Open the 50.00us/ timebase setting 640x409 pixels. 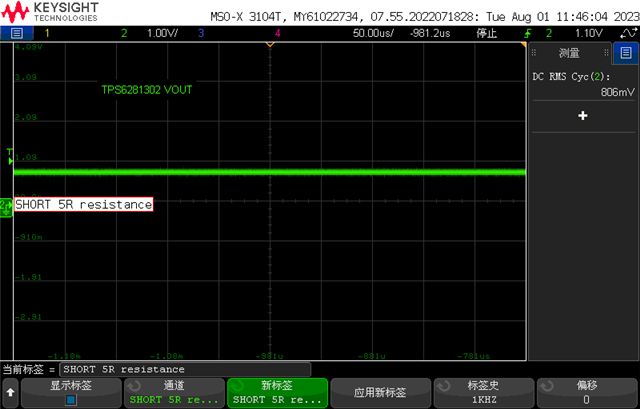pos(373,33)
